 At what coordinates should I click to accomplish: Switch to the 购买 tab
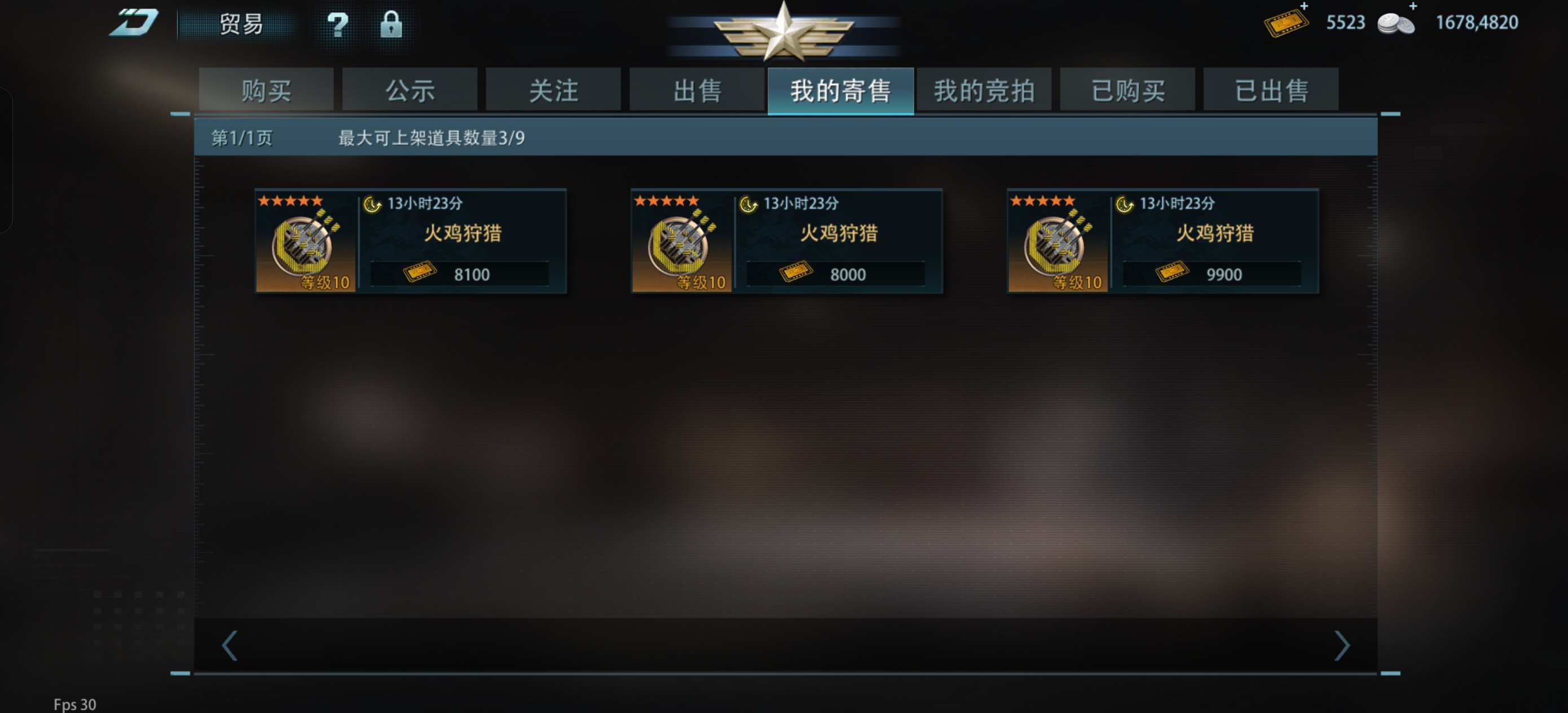point(267,90)
